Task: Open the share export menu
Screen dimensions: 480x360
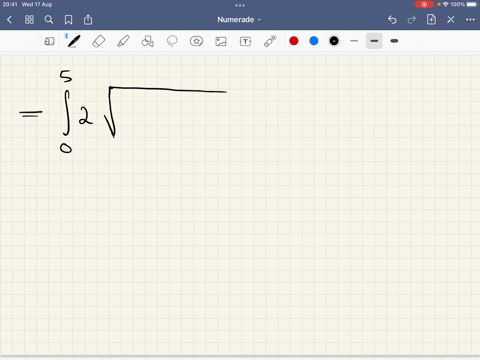Action: (x=88, y=20)
